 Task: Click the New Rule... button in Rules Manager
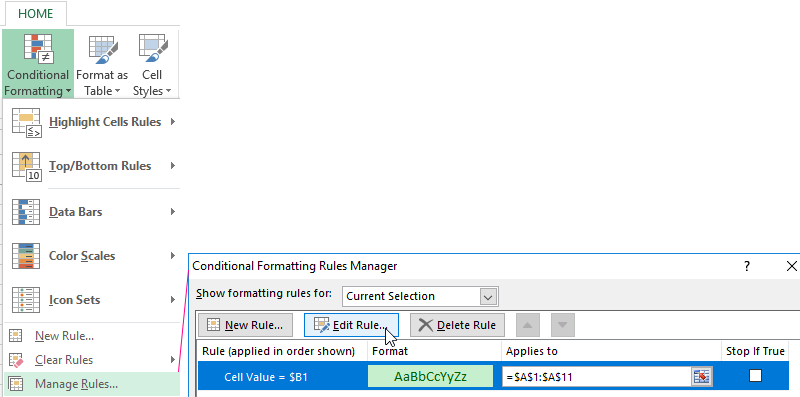245,325
